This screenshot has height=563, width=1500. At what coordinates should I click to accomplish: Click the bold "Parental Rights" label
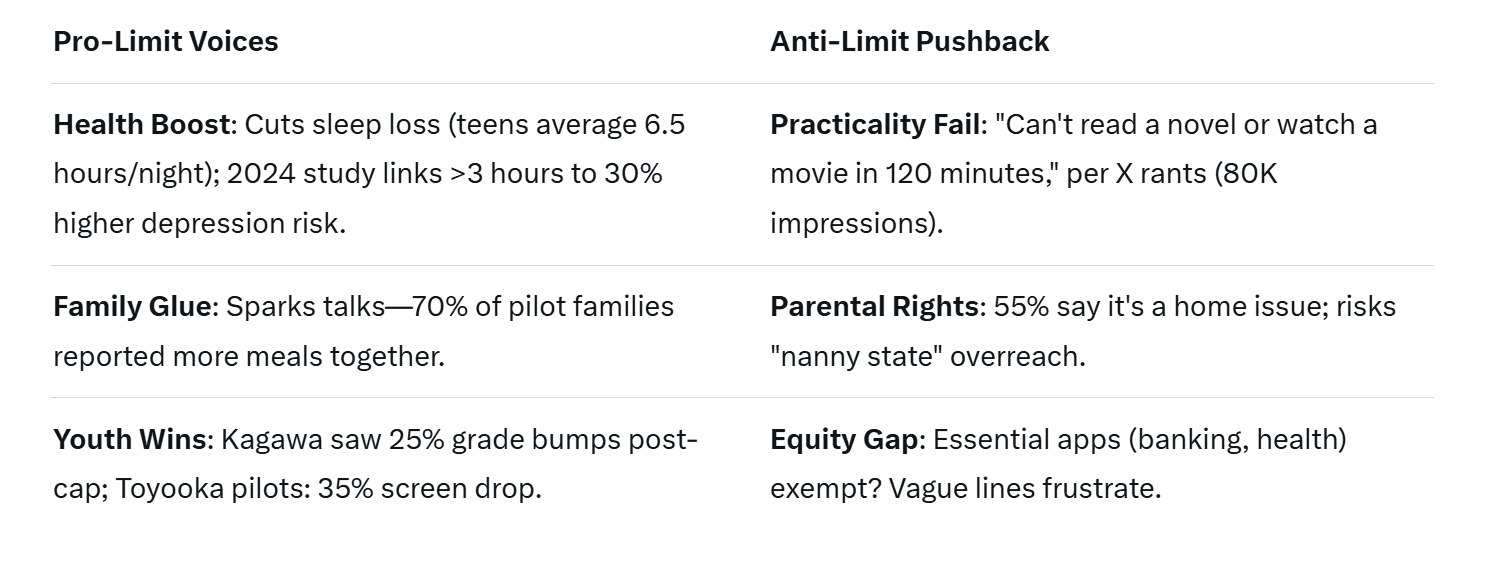[874, 306]
